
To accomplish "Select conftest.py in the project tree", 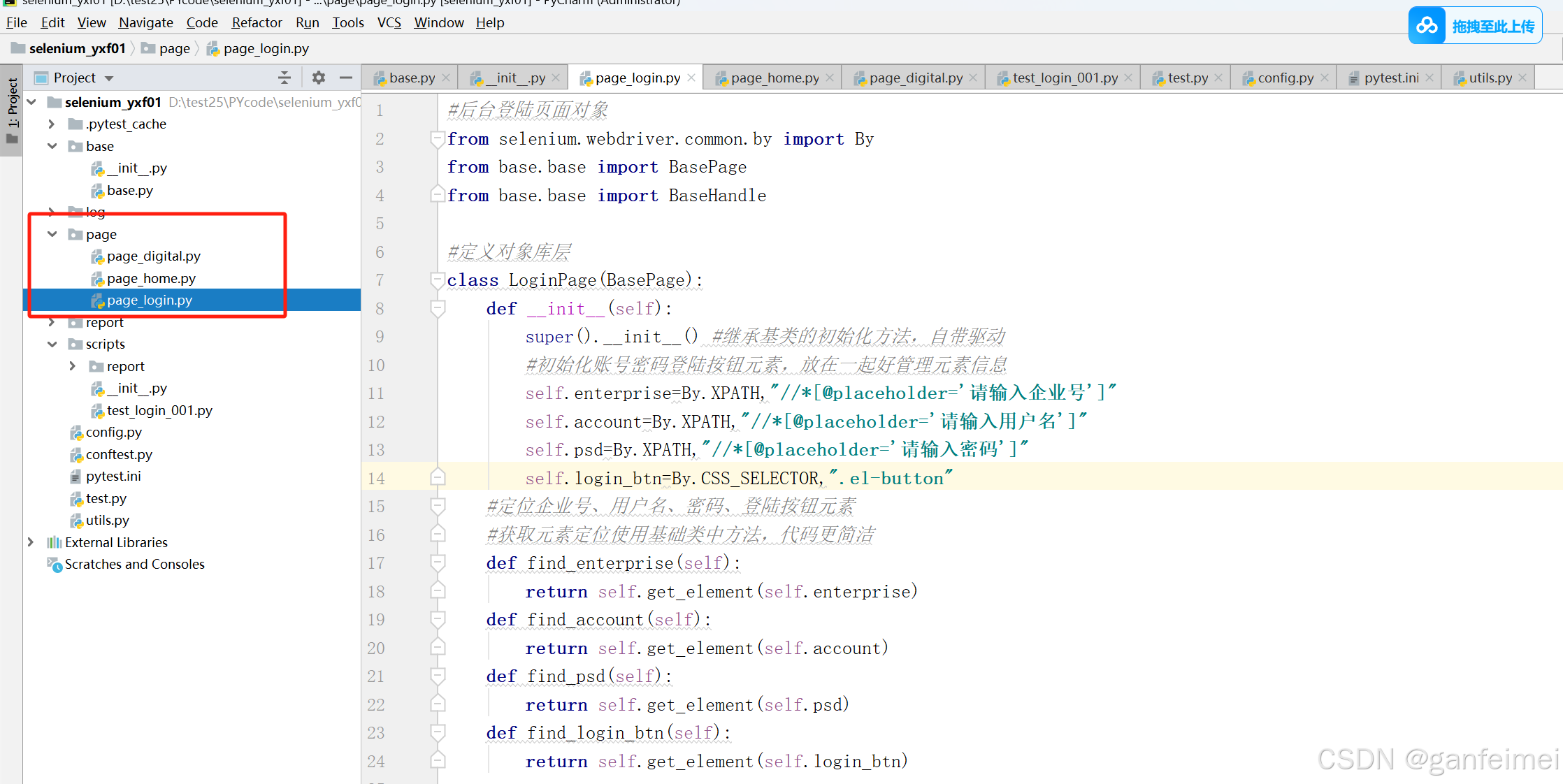I will click(x=120, y=454).
